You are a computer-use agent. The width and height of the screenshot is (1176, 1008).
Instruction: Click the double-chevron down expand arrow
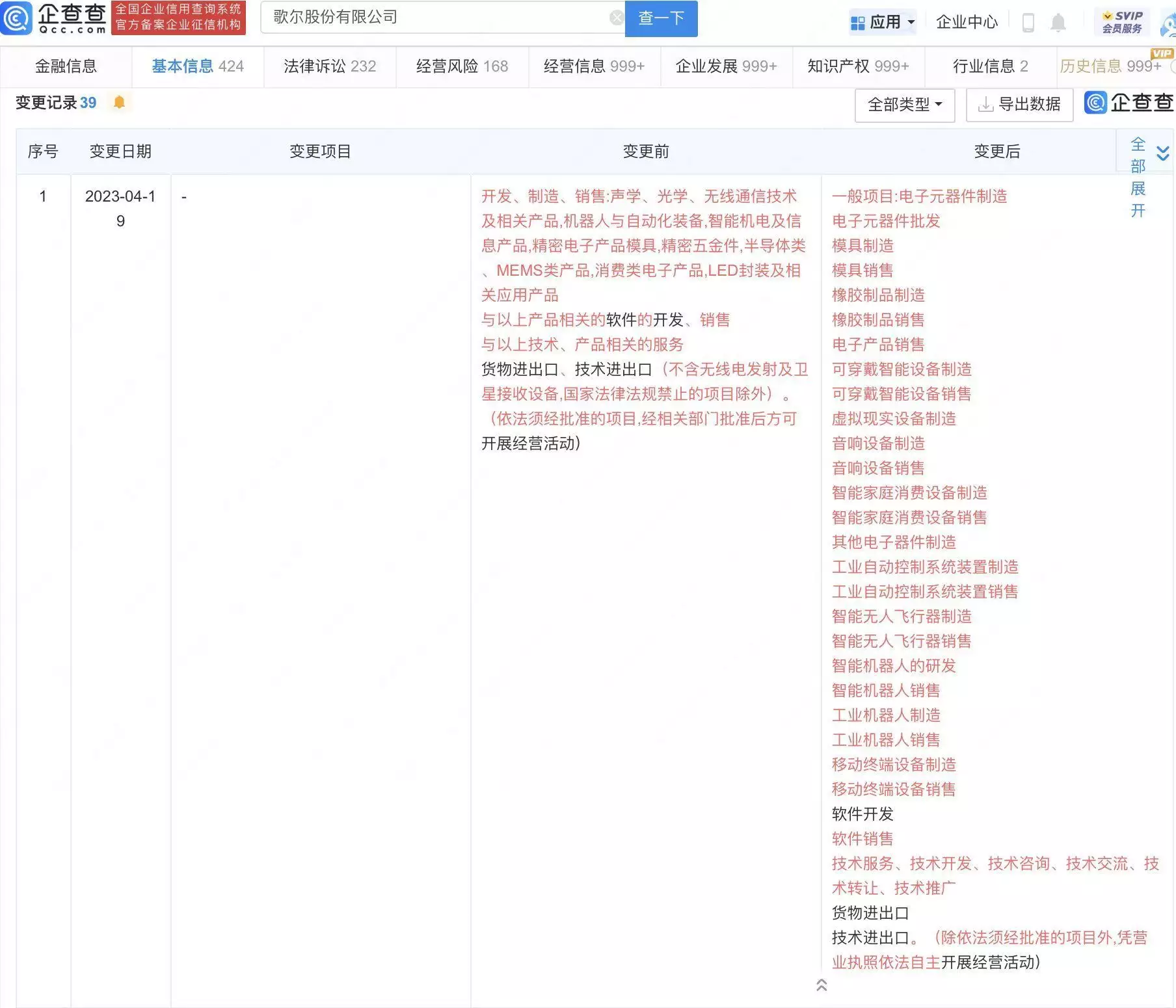click(x=1163, y=153)
